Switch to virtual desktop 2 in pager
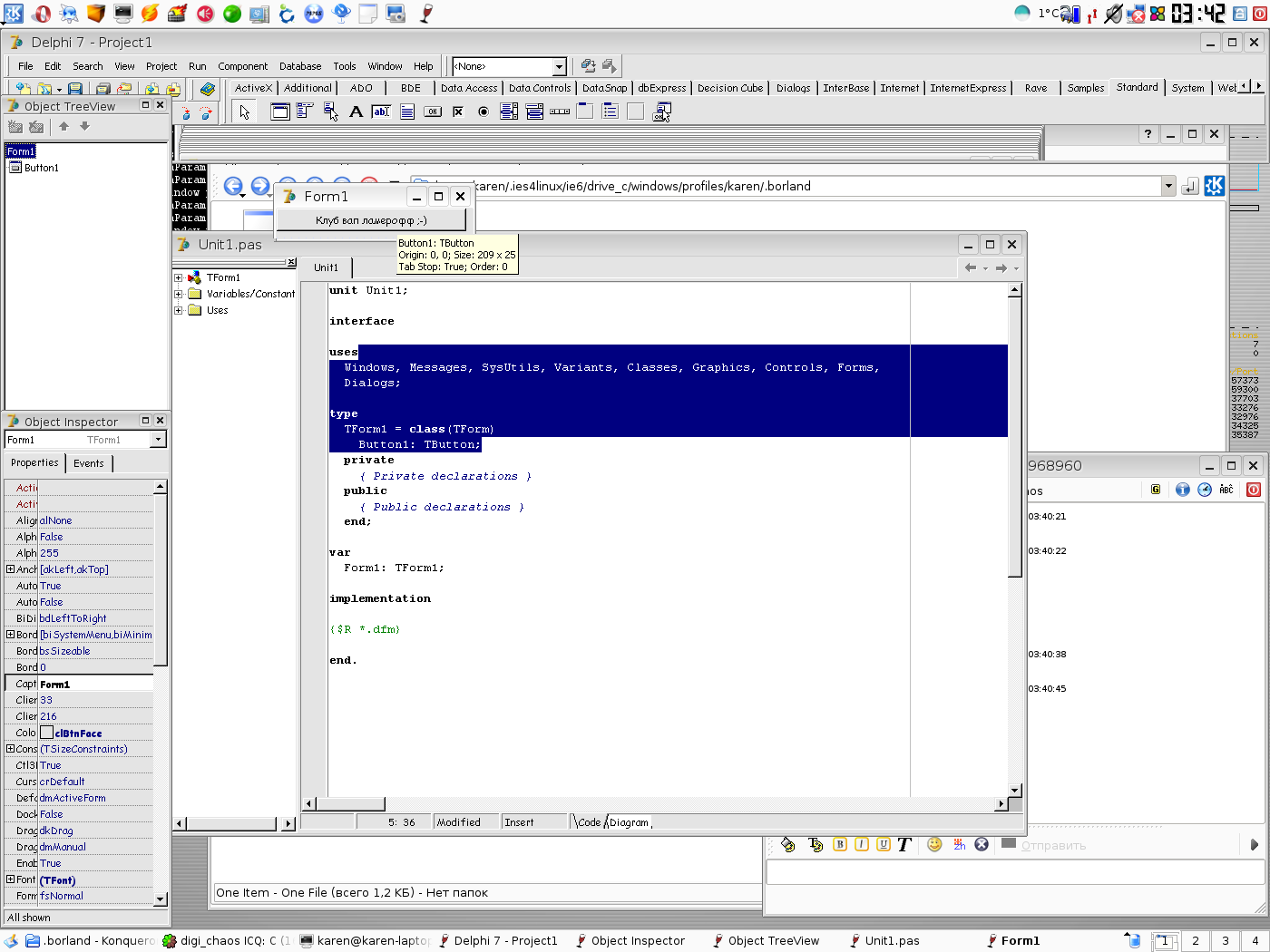The image size is (1270, 952). tap(1195, 941)
